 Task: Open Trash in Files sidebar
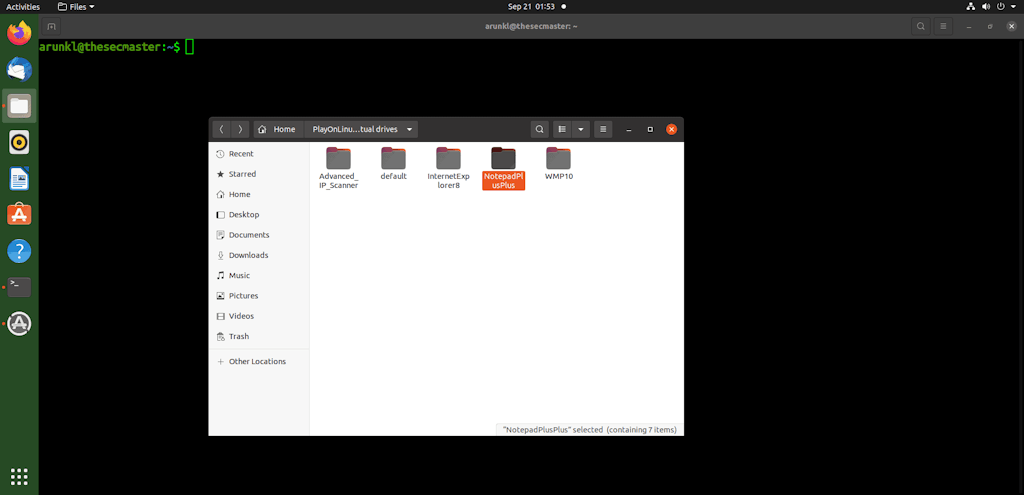tap(259, 336)
